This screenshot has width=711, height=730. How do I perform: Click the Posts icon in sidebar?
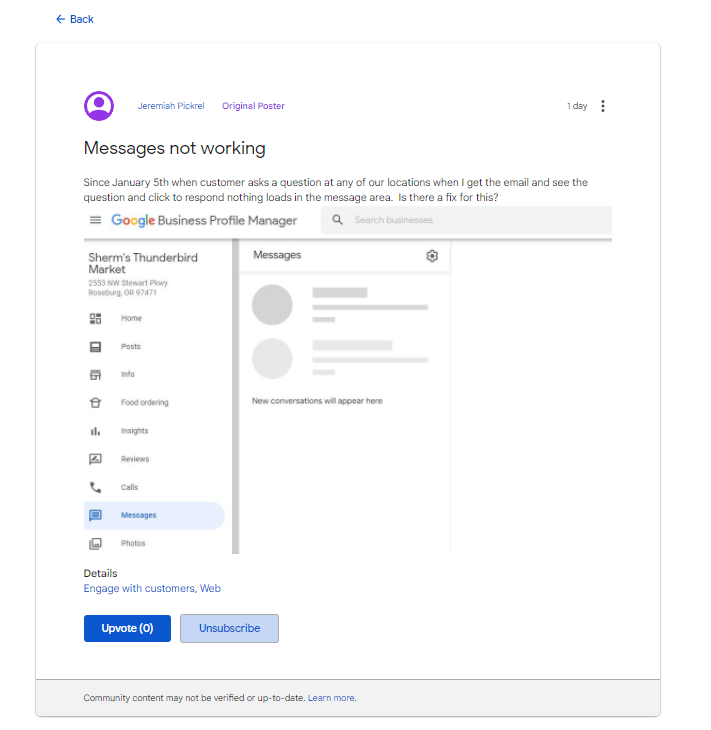tap(95, 347)
